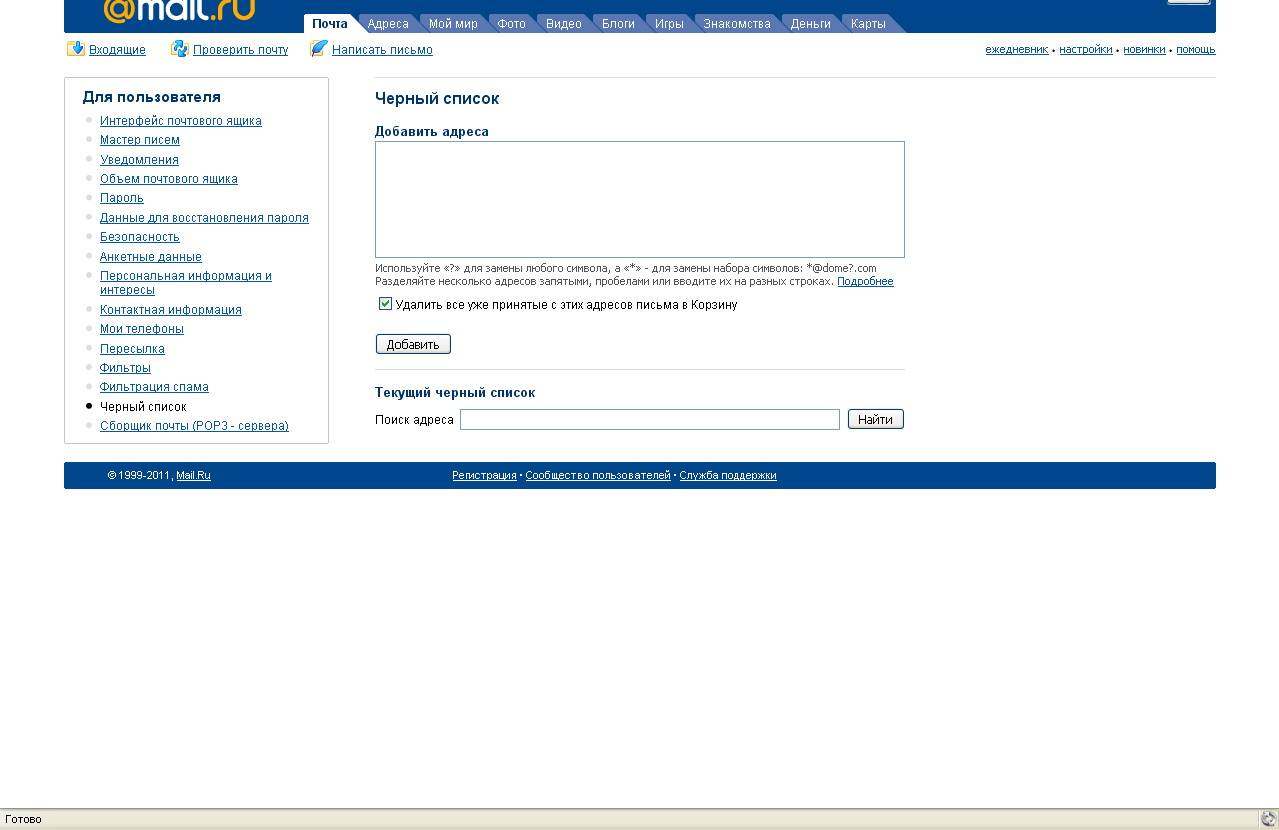The width and height of the screenshot is (1279, 830).
Task: Click the Проверить почту link
Action: pyautogui.click(x=240, y=50)
